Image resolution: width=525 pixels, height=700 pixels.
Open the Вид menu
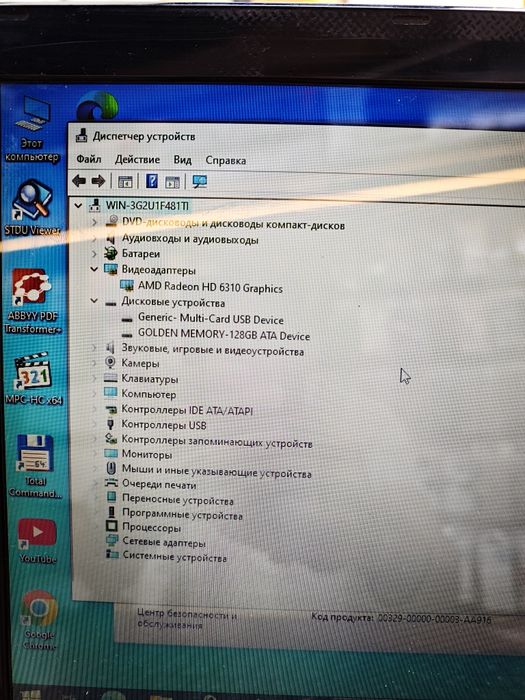click(x=182, y=160)
